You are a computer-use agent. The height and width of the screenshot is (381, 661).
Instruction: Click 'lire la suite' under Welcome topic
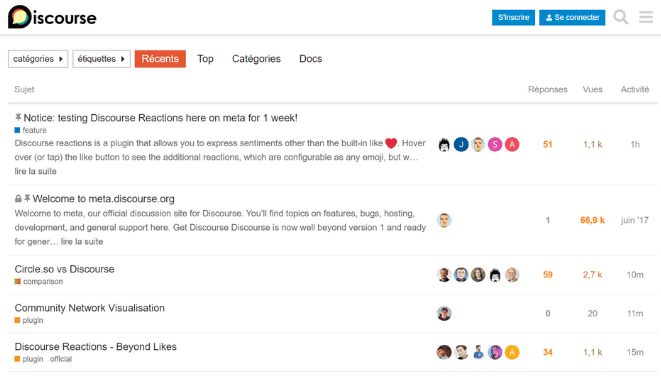82,241
